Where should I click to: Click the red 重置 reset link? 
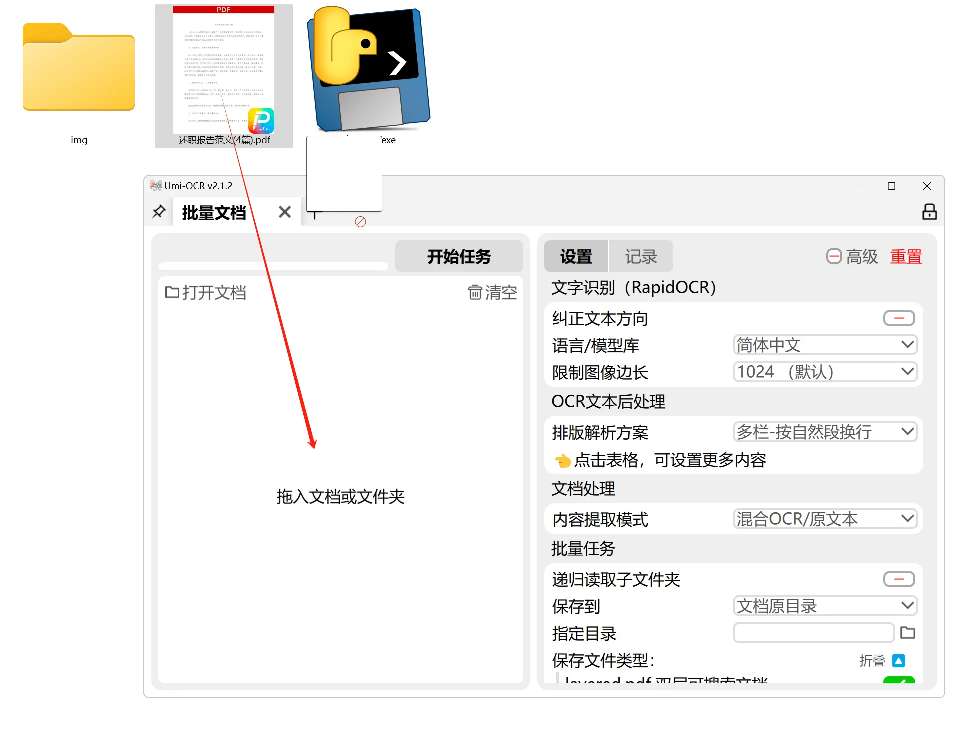[x=906, y=257]
